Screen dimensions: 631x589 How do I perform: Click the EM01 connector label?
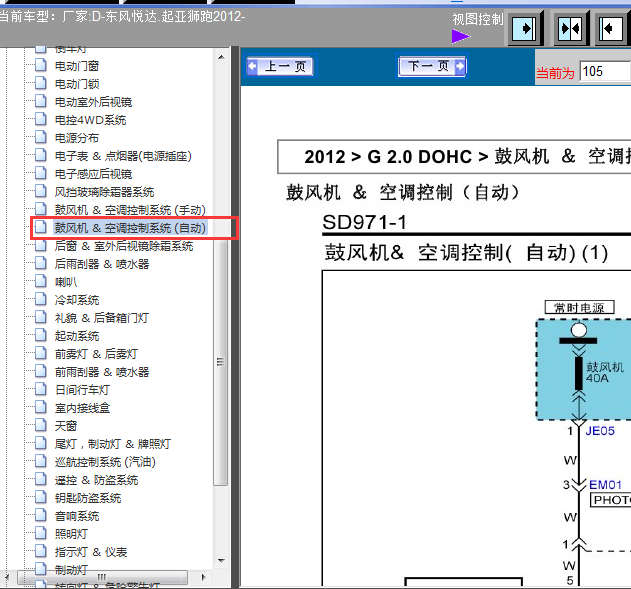(606, 485)
